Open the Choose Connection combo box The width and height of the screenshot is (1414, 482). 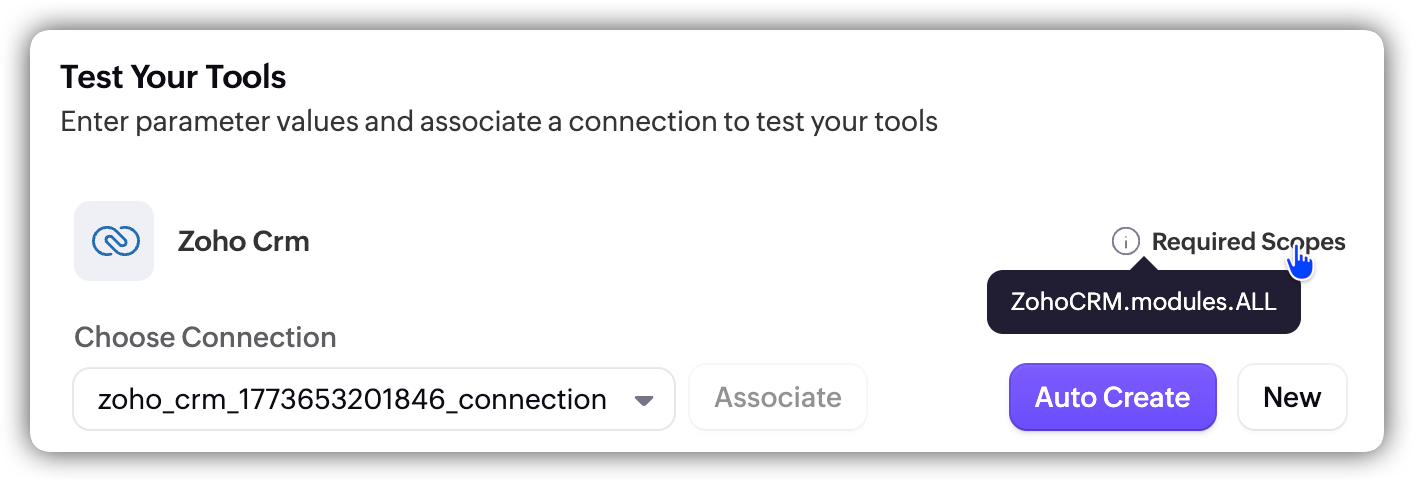(x=373, y=400)
